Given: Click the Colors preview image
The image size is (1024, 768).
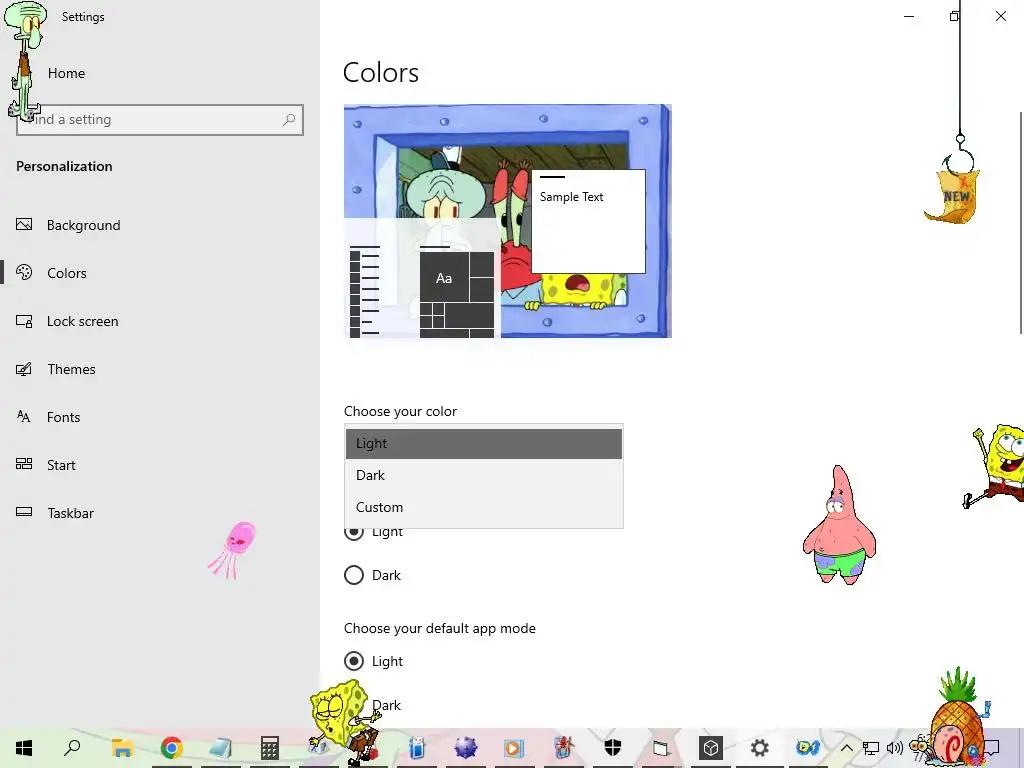Looking at the screenshot, I should pos(507,221).
